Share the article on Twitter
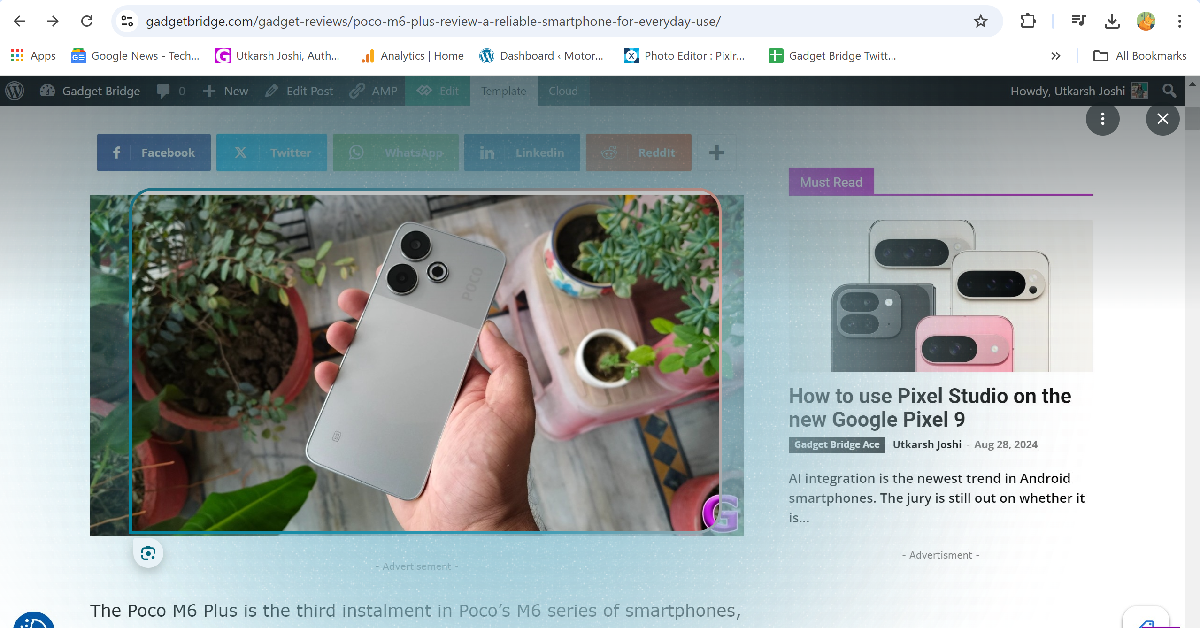 click(272, 153)
